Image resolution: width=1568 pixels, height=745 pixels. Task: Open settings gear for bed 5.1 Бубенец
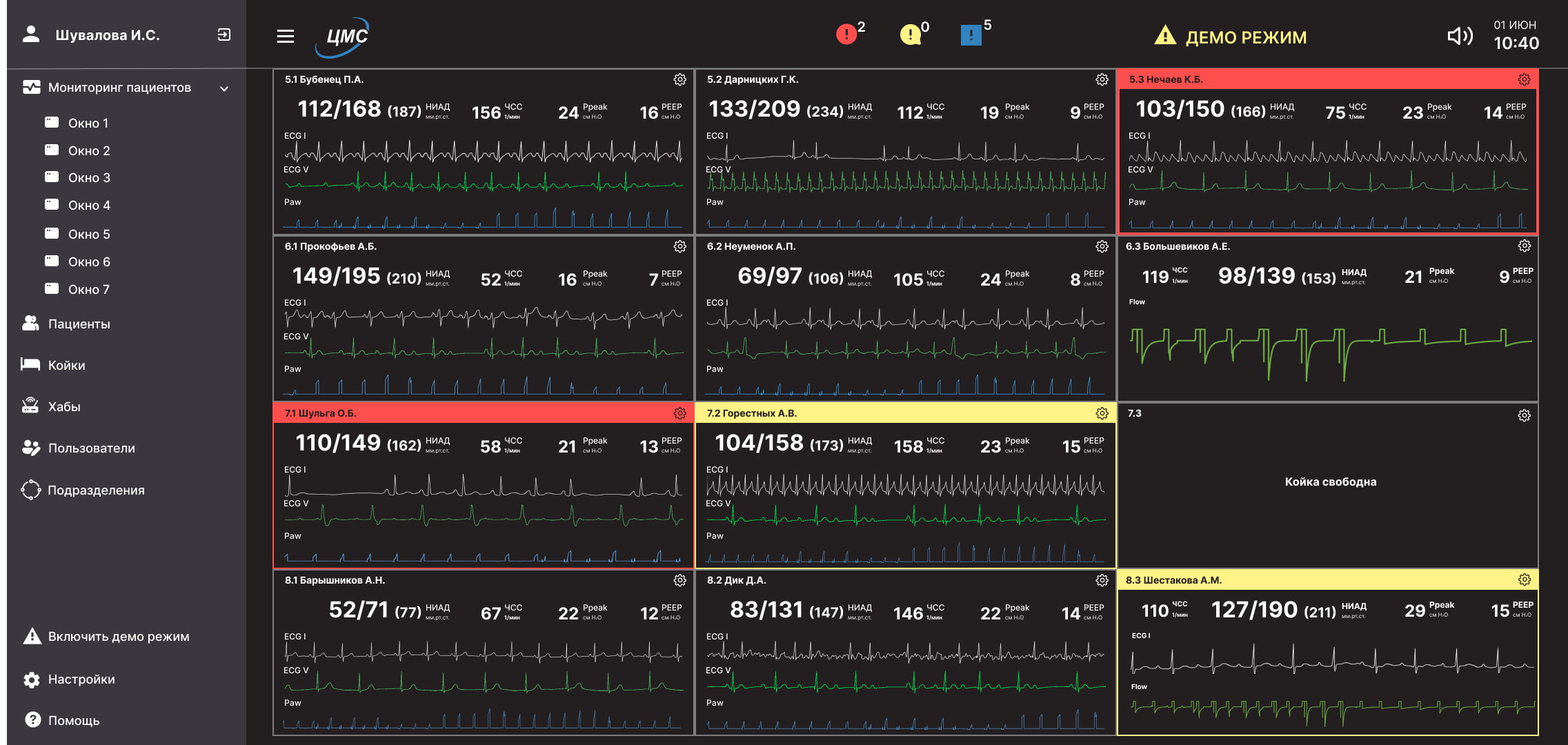click(679, 80)
